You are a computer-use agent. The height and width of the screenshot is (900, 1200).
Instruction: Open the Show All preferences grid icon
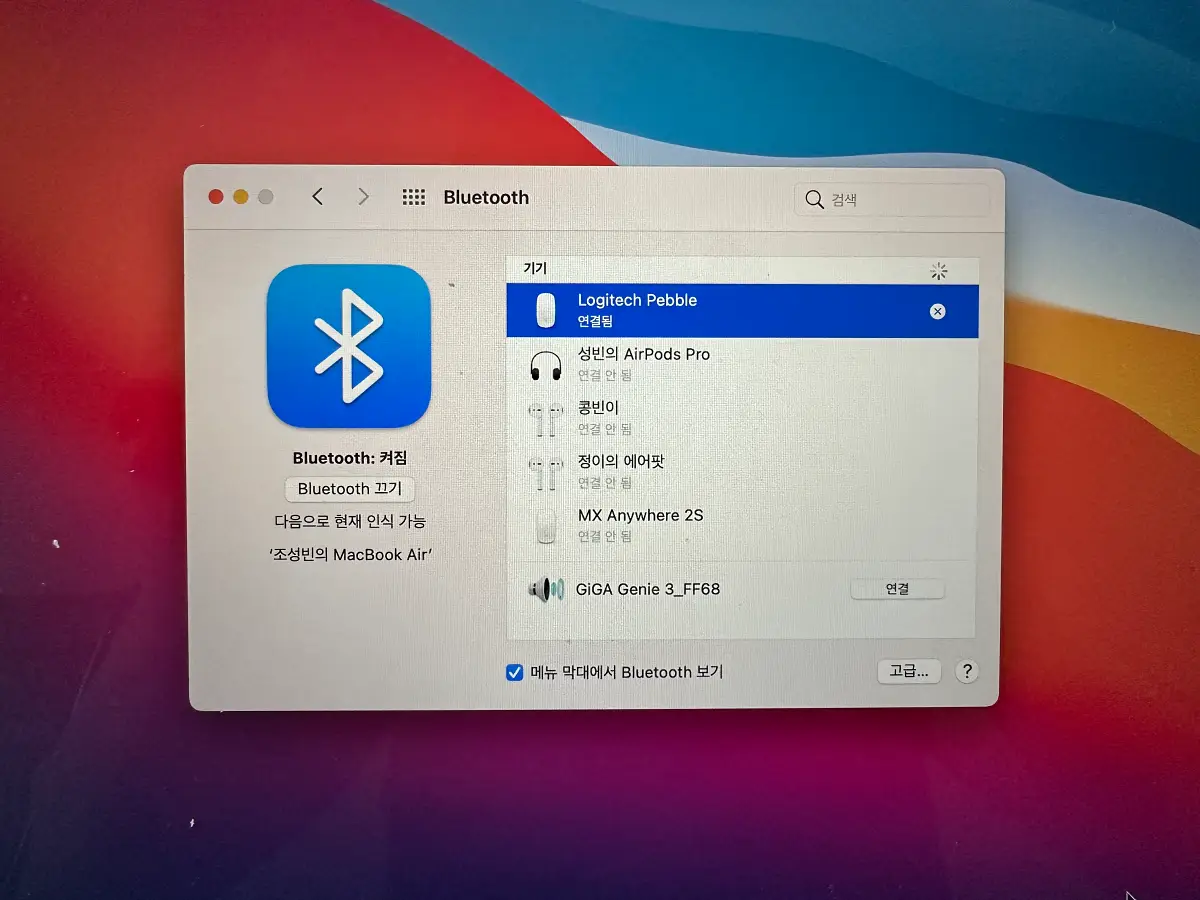413,197
